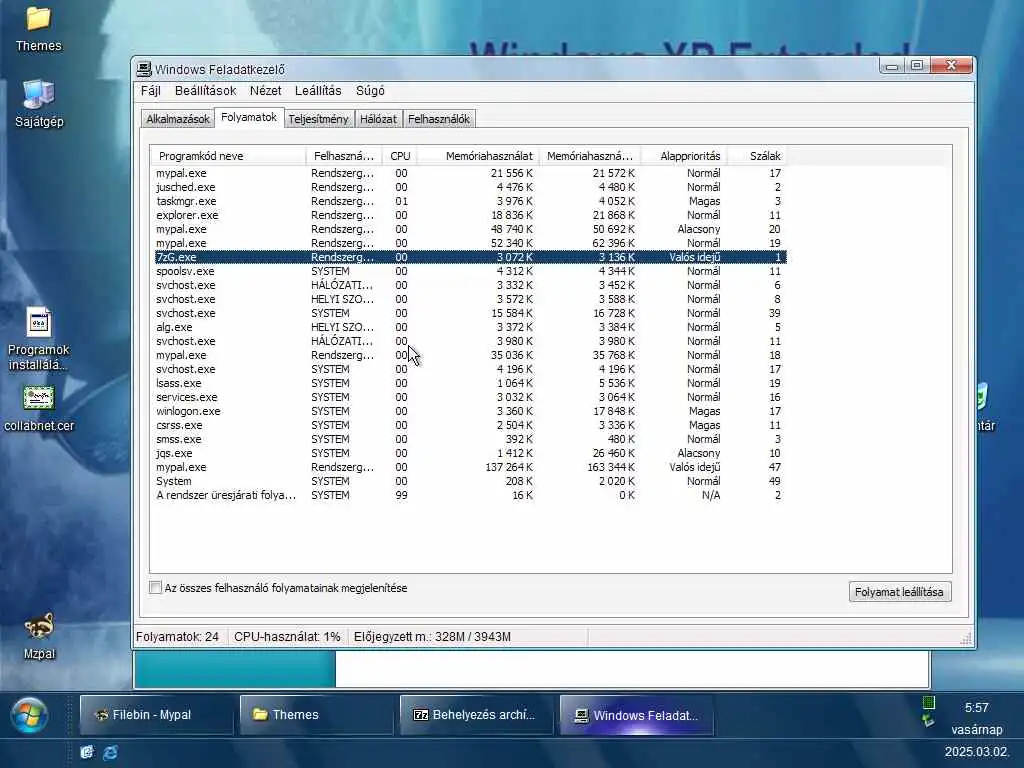Click the Előjegyzett m.: 328M / 3943M status
The width and height of the screenshot is (1024, 768).
click(x=432, y=637)
